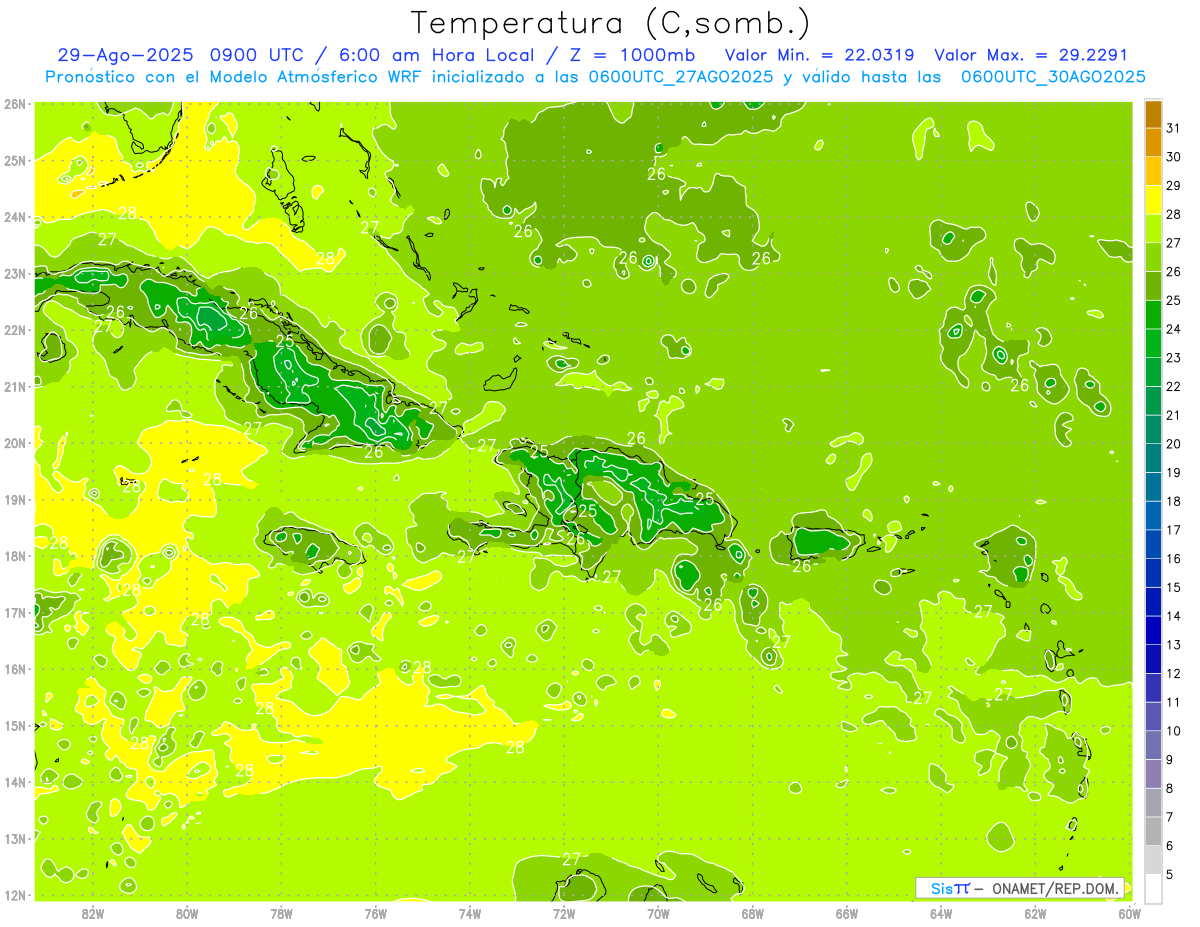
Task: Click latitude axis label '18N'
Action: (x=15, y=555)
